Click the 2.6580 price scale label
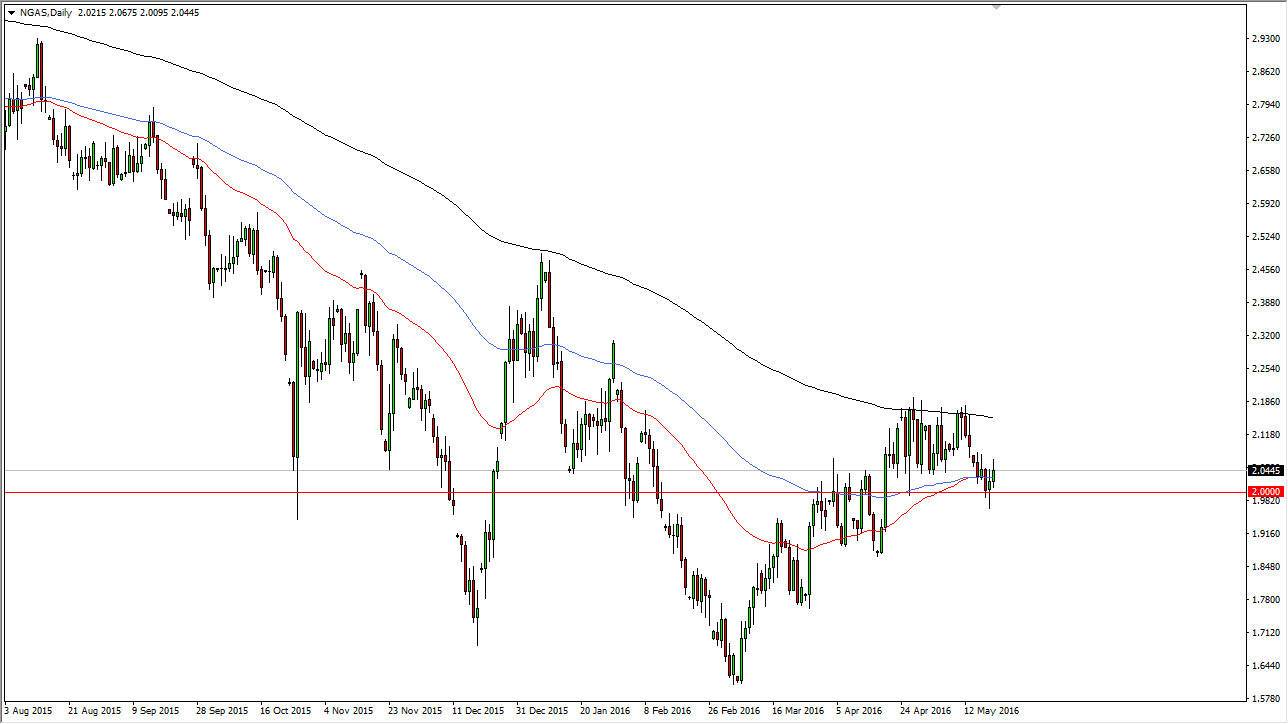The image size is (1288, 724). click(x=1265, y=171)
